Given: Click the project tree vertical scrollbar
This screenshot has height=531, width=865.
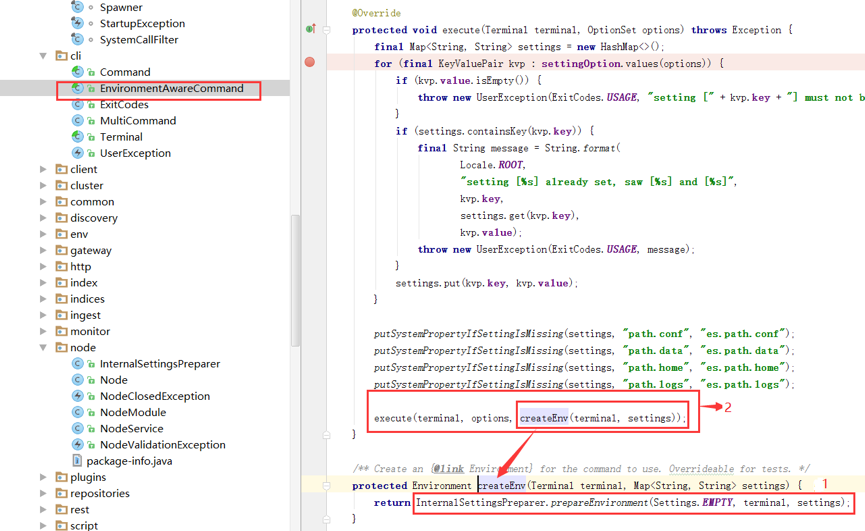Looking at the screenshot, I should (295, 280).
